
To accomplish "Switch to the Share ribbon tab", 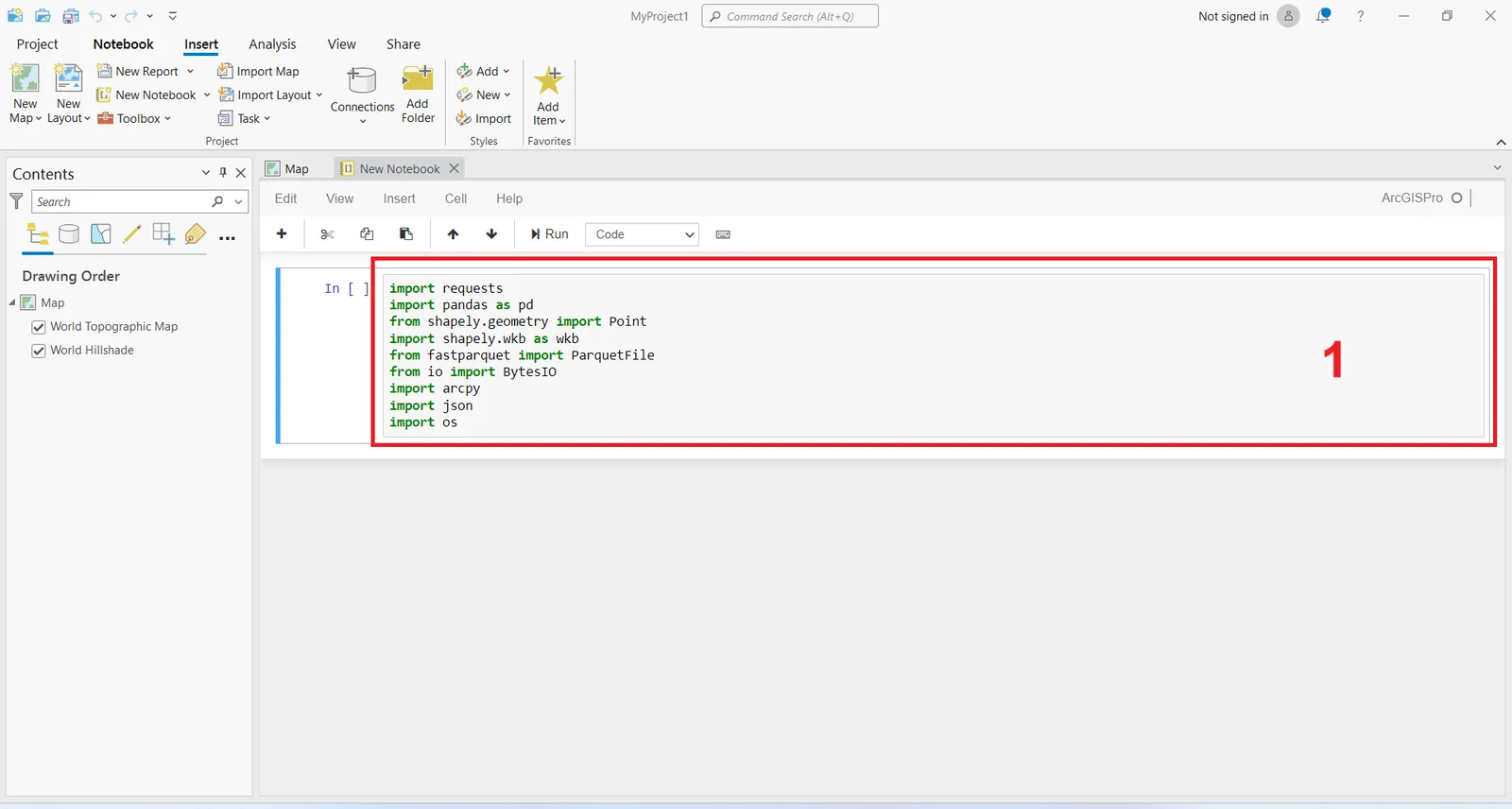I will coord(404,44).
